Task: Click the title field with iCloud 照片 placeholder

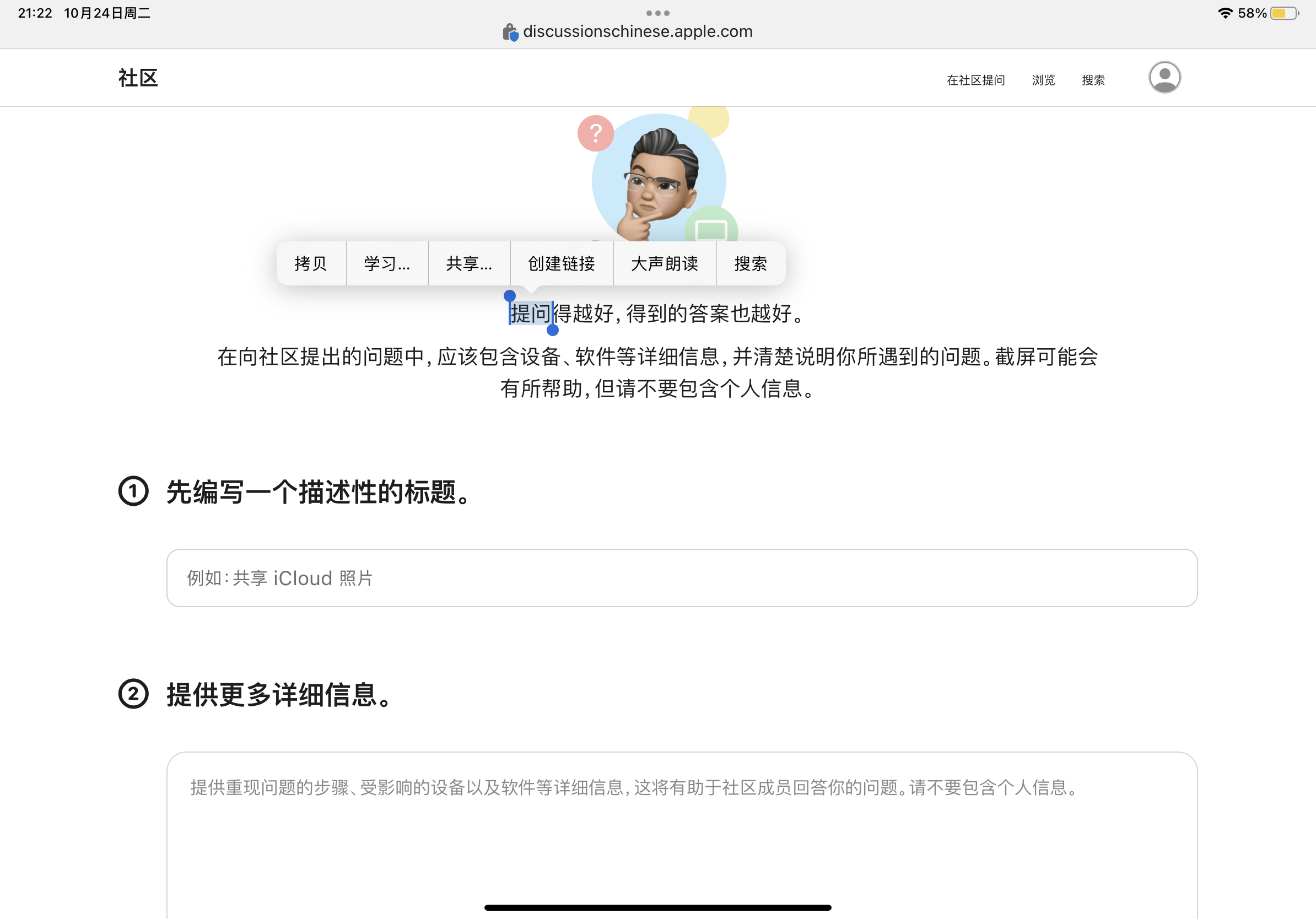Action: click(682, 577)
